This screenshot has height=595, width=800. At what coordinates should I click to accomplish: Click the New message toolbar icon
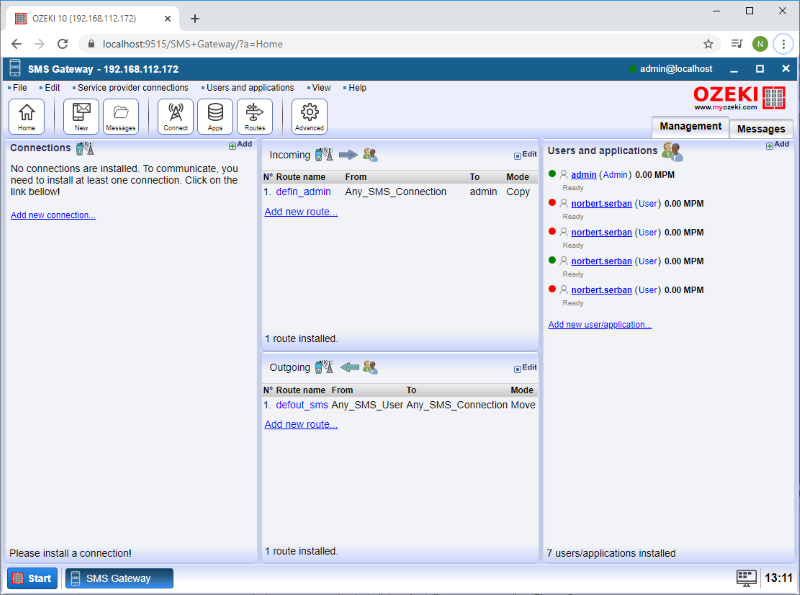(x=81, y=116)
